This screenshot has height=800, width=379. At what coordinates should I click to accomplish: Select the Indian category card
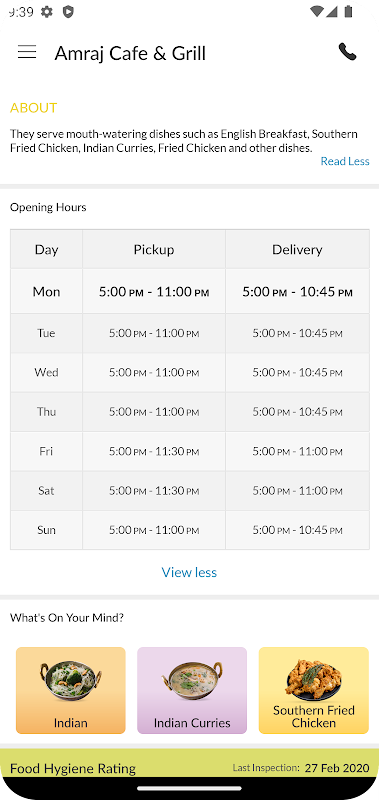[71, 690]
